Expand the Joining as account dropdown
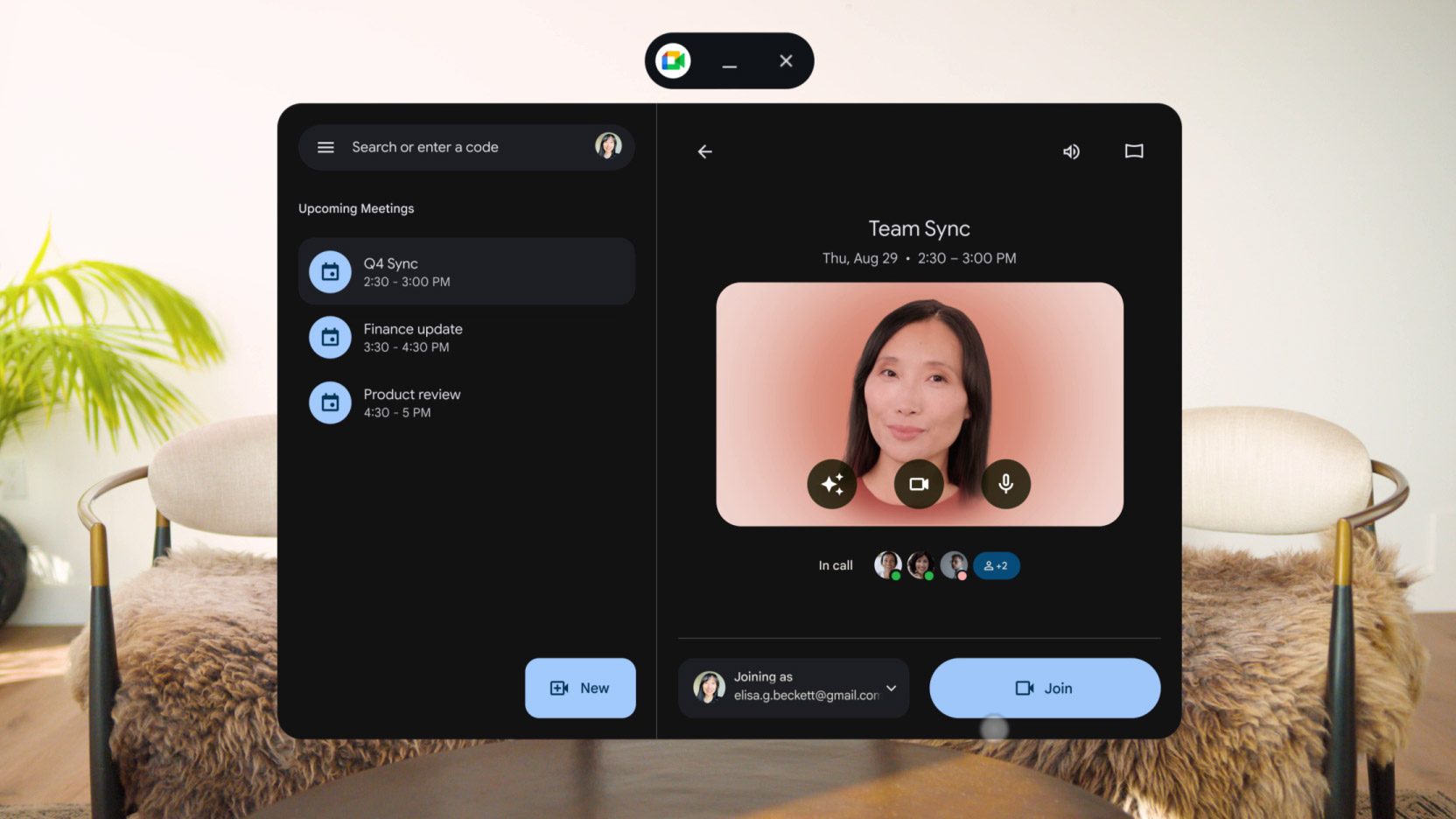The height and width of the screenshot is (819, 1456). tap(891, 689)
